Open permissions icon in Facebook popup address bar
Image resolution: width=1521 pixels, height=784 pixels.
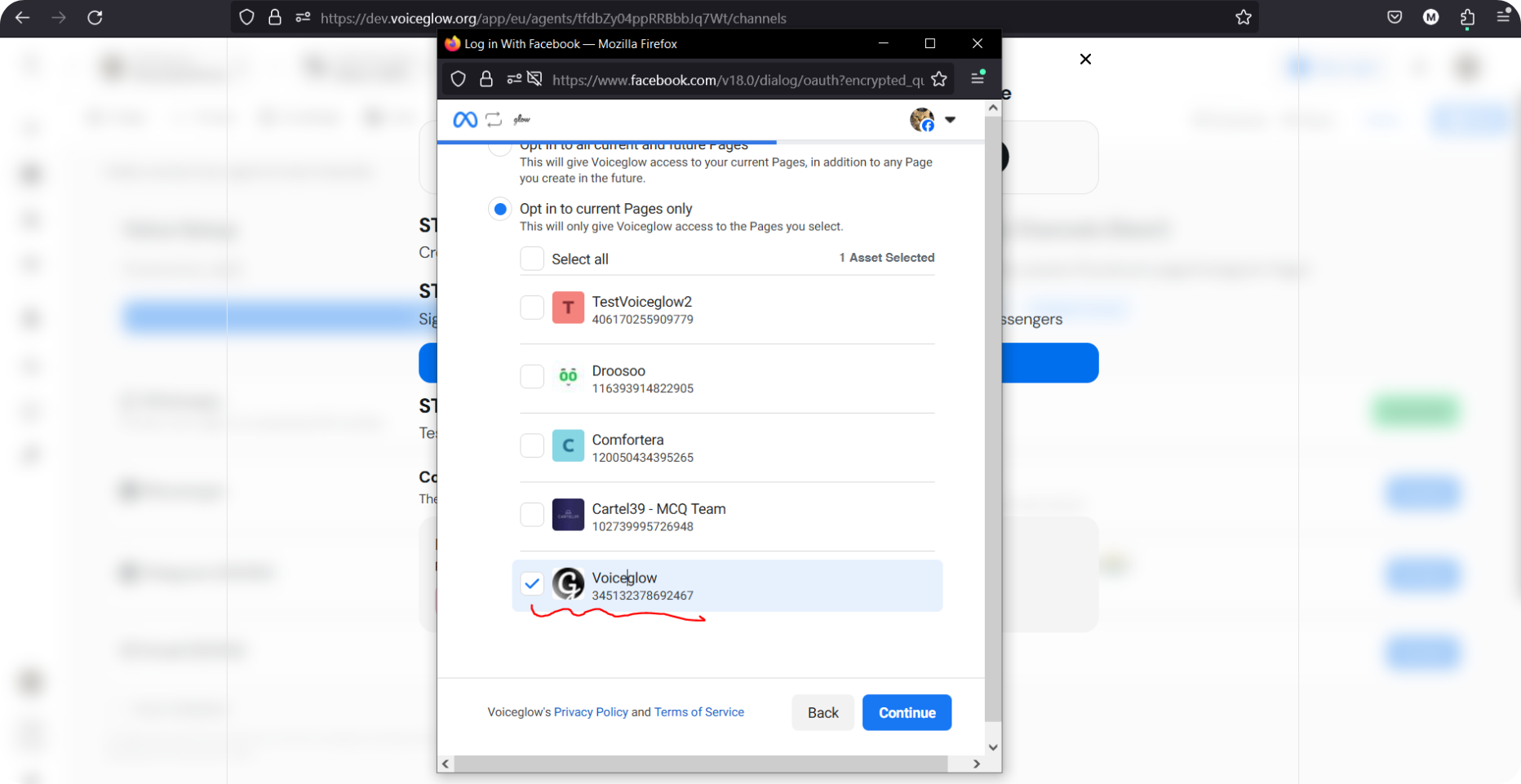(x=514, y=79)
